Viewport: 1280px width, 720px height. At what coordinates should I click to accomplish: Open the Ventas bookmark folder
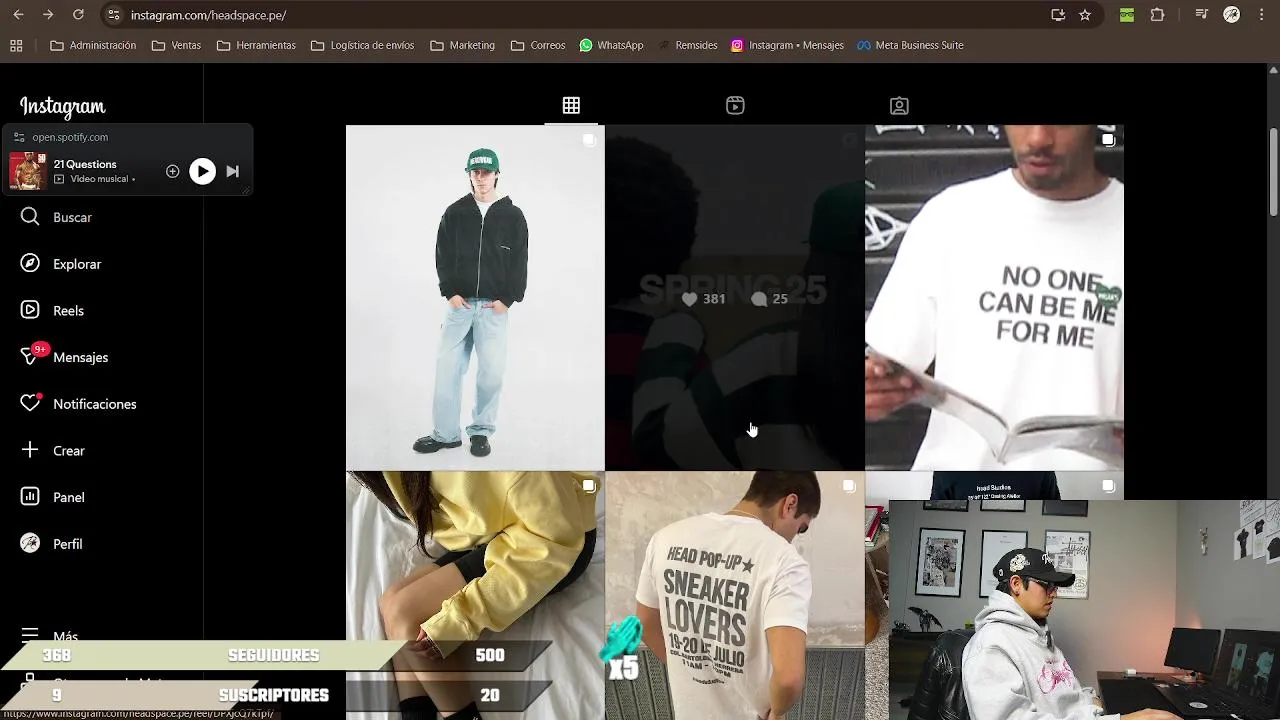[176, 45]
